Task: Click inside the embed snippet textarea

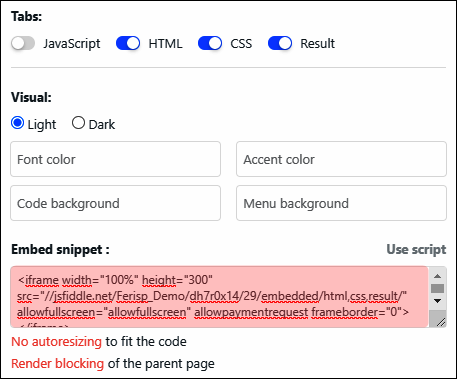Action: 219,297
